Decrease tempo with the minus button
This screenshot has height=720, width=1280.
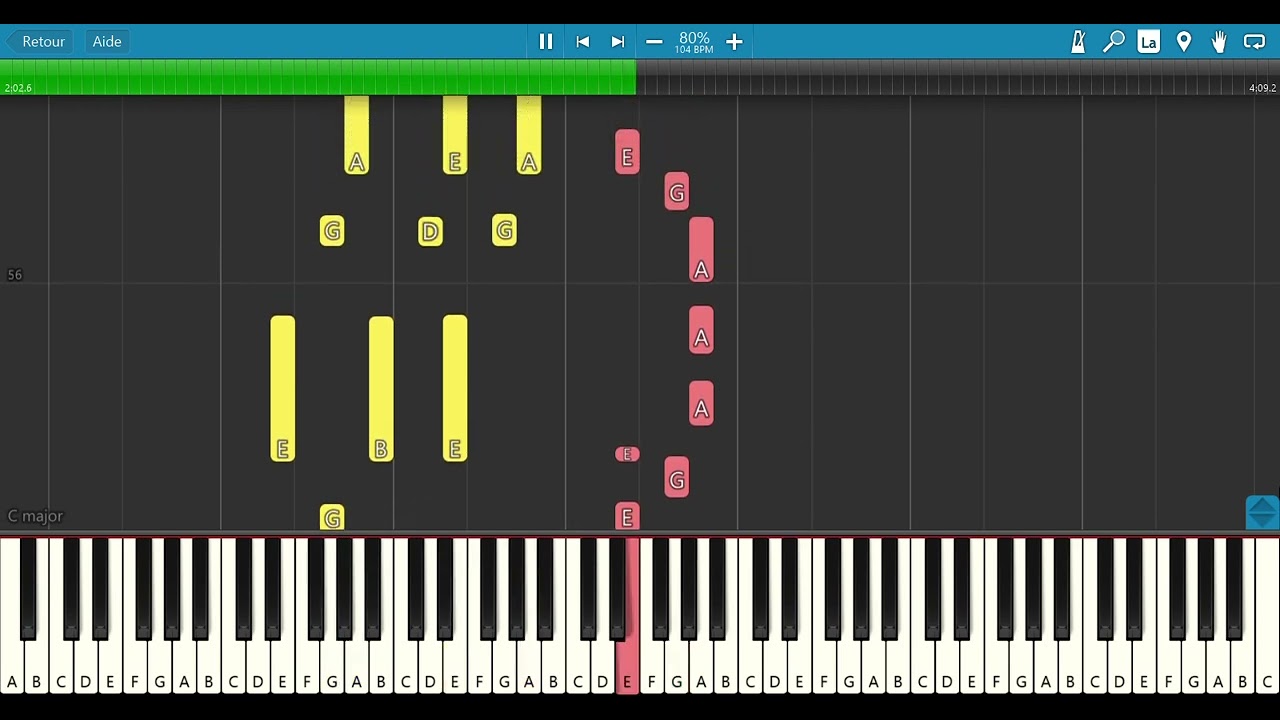tap(654, 42)
